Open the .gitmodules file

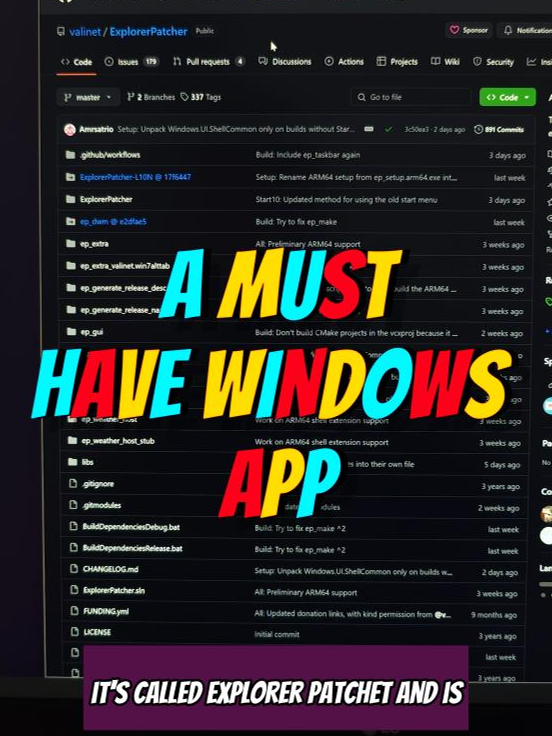tap(102, 505)
